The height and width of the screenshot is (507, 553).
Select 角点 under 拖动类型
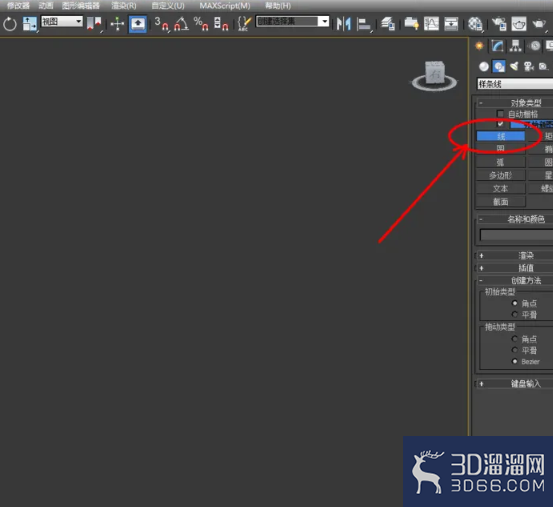(x=515, y=339)
